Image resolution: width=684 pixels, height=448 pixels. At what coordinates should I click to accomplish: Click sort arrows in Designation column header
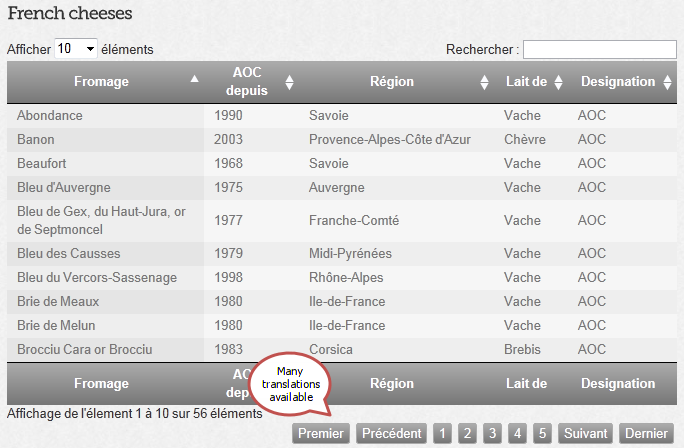tap(665, 82)
